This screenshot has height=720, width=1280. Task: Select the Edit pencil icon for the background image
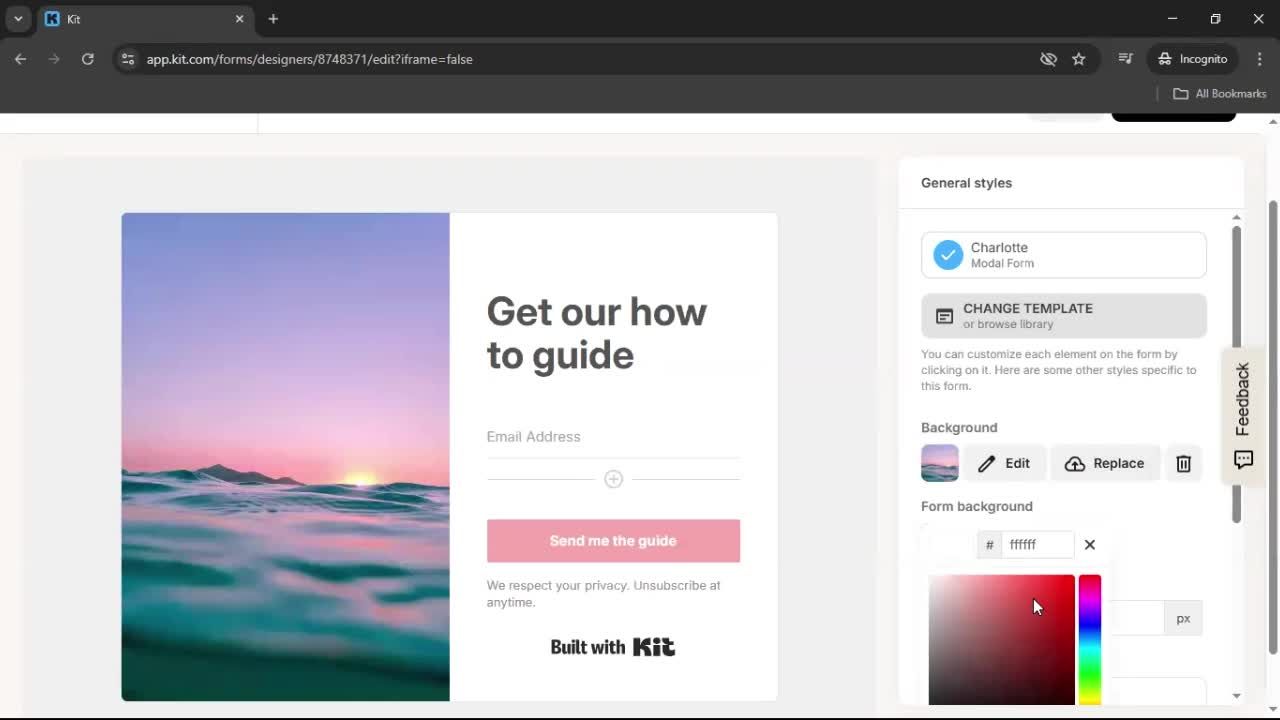tap(985, 463)
